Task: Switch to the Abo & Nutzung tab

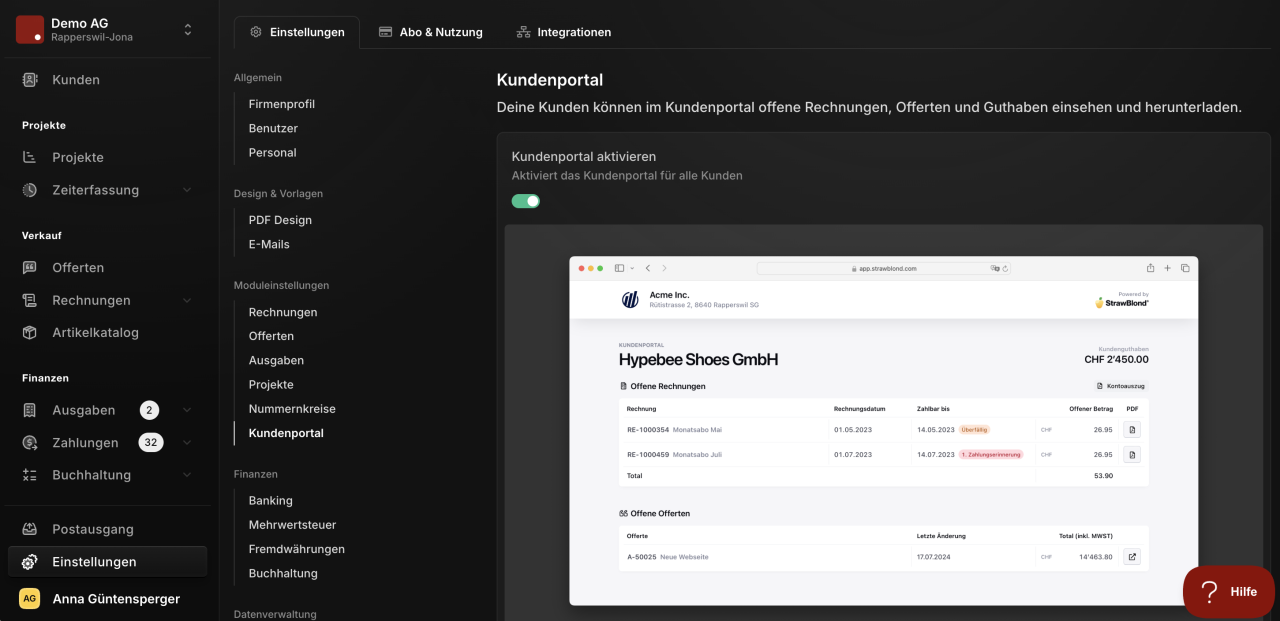Action: (x=431, y=32)
